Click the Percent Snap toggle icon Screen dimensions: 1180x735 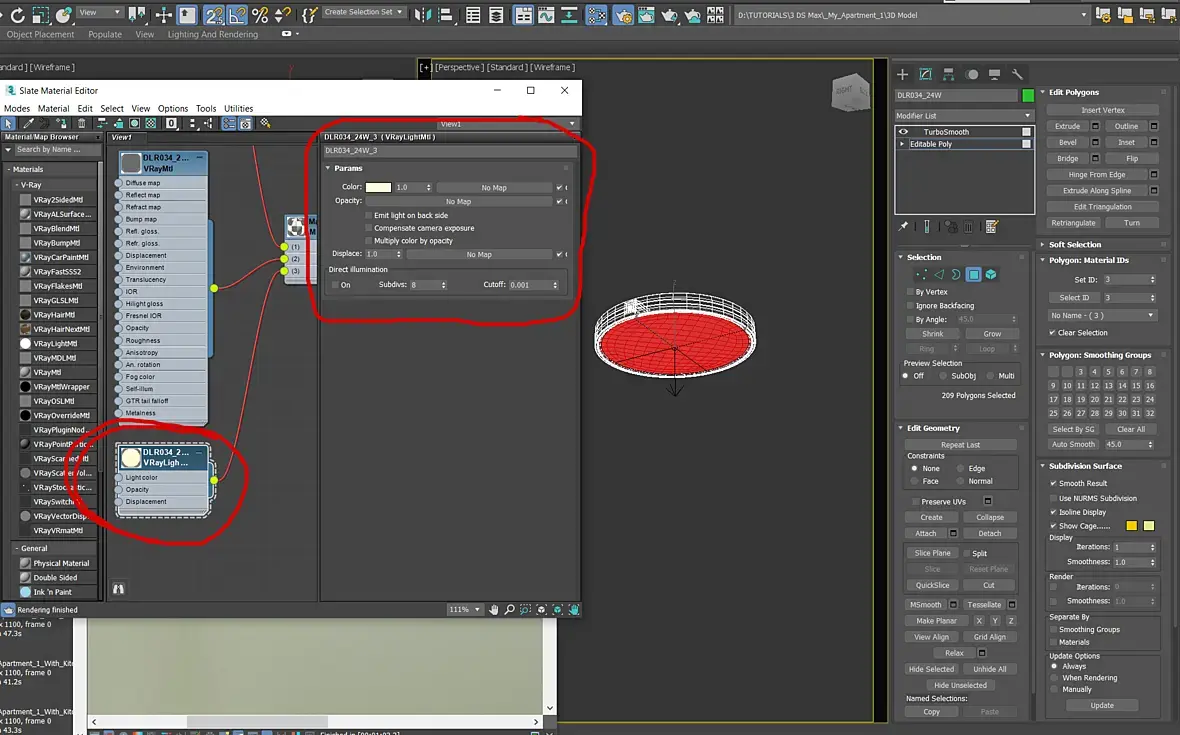[x=260, y=15]
